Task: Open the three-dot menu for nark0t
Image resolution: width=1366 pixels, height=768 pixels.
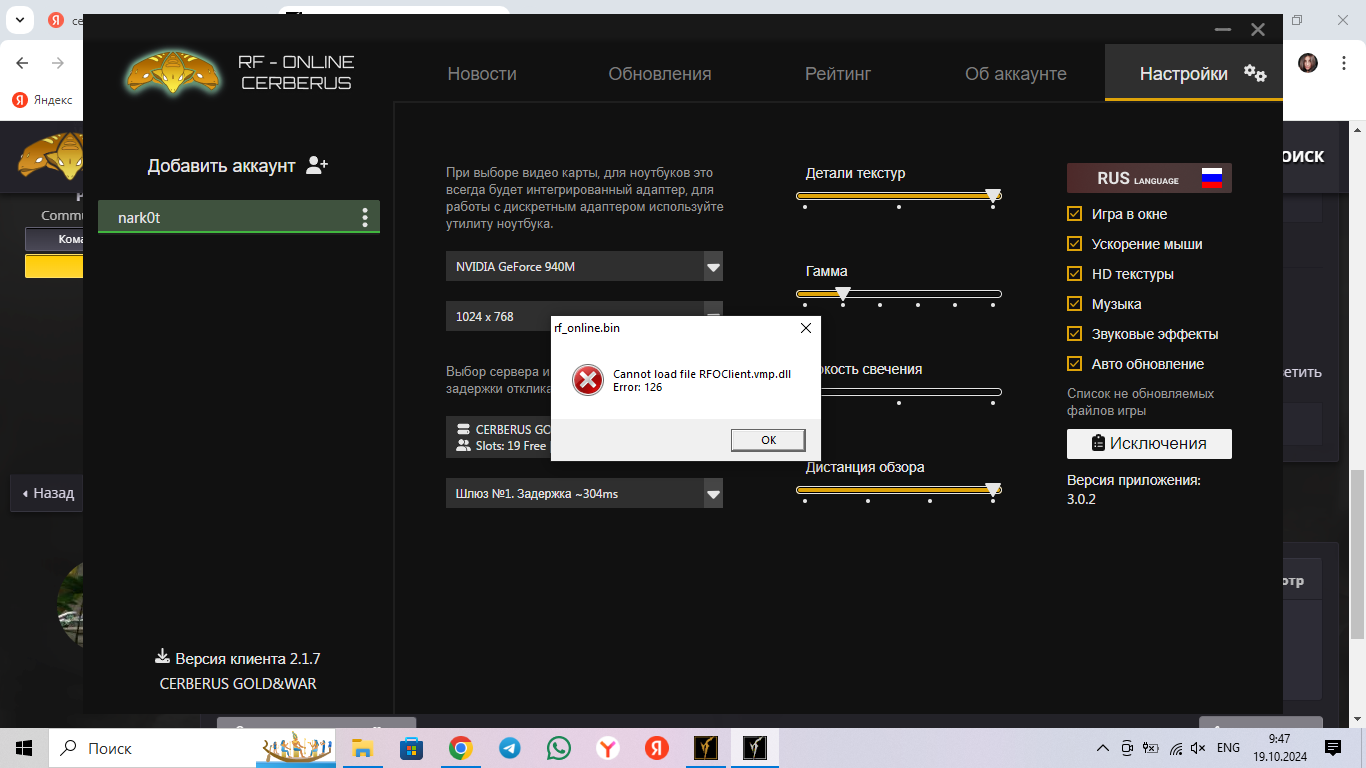Action: (365, 217)
